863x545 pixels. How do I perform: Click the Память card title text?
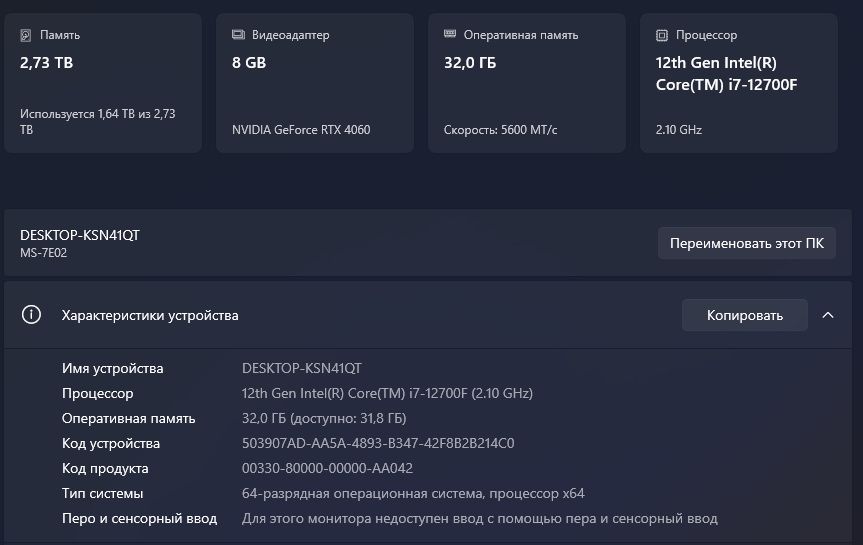[60, 35]
